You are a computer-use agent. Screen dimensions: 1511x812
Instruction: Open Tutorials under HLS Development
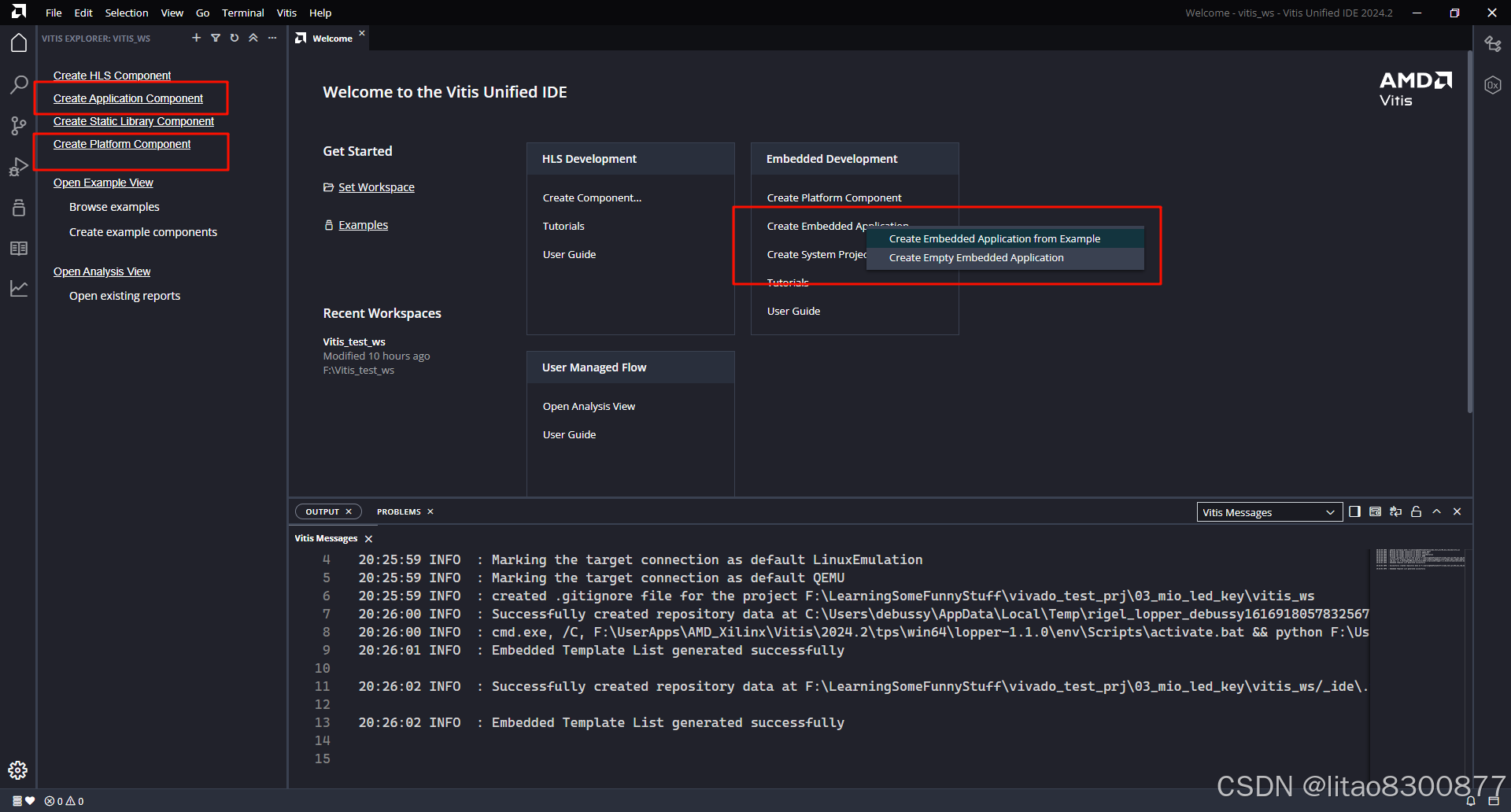(563, 226)
